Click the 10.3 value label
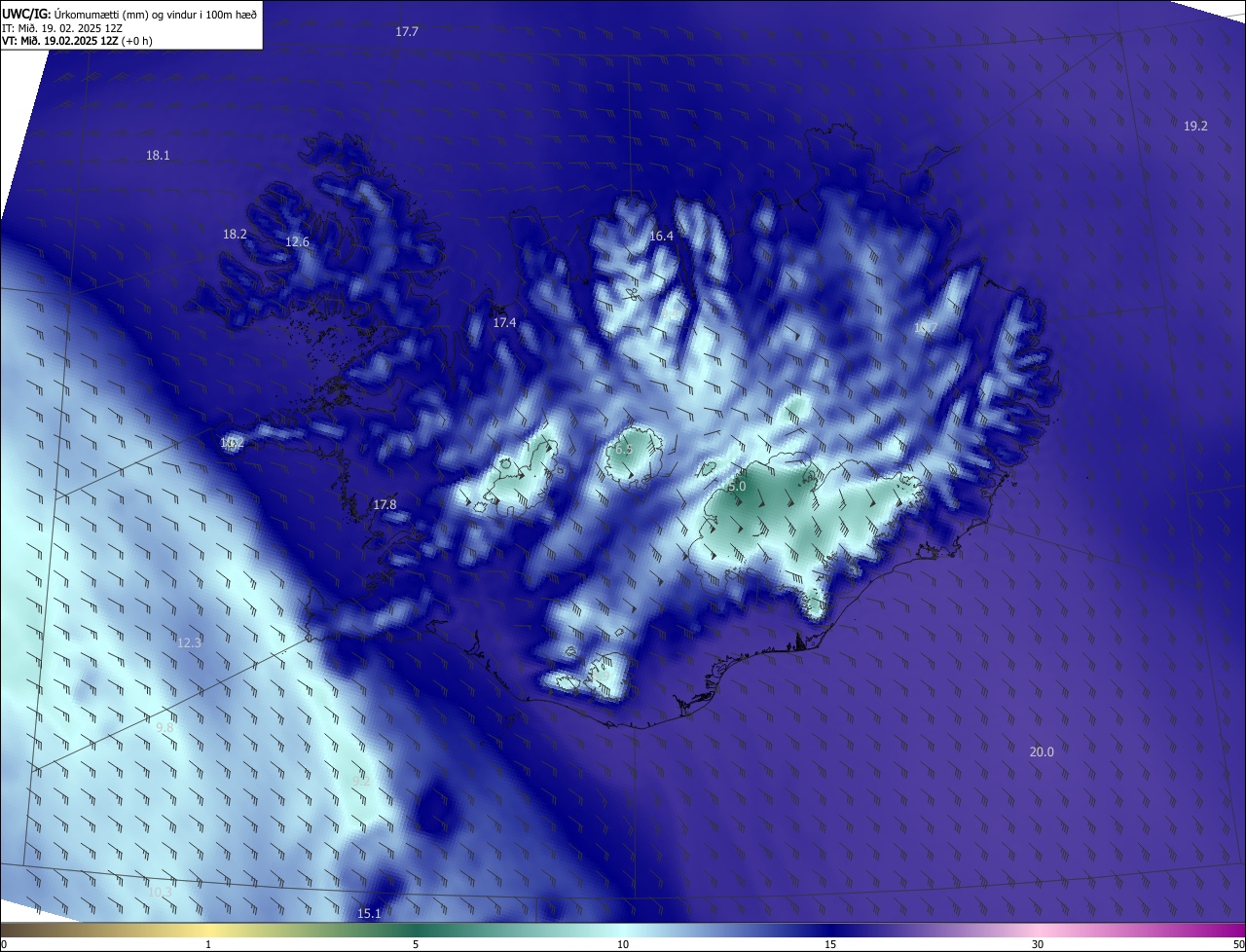This screenshot has height=952, width=1246. [160, 893]
